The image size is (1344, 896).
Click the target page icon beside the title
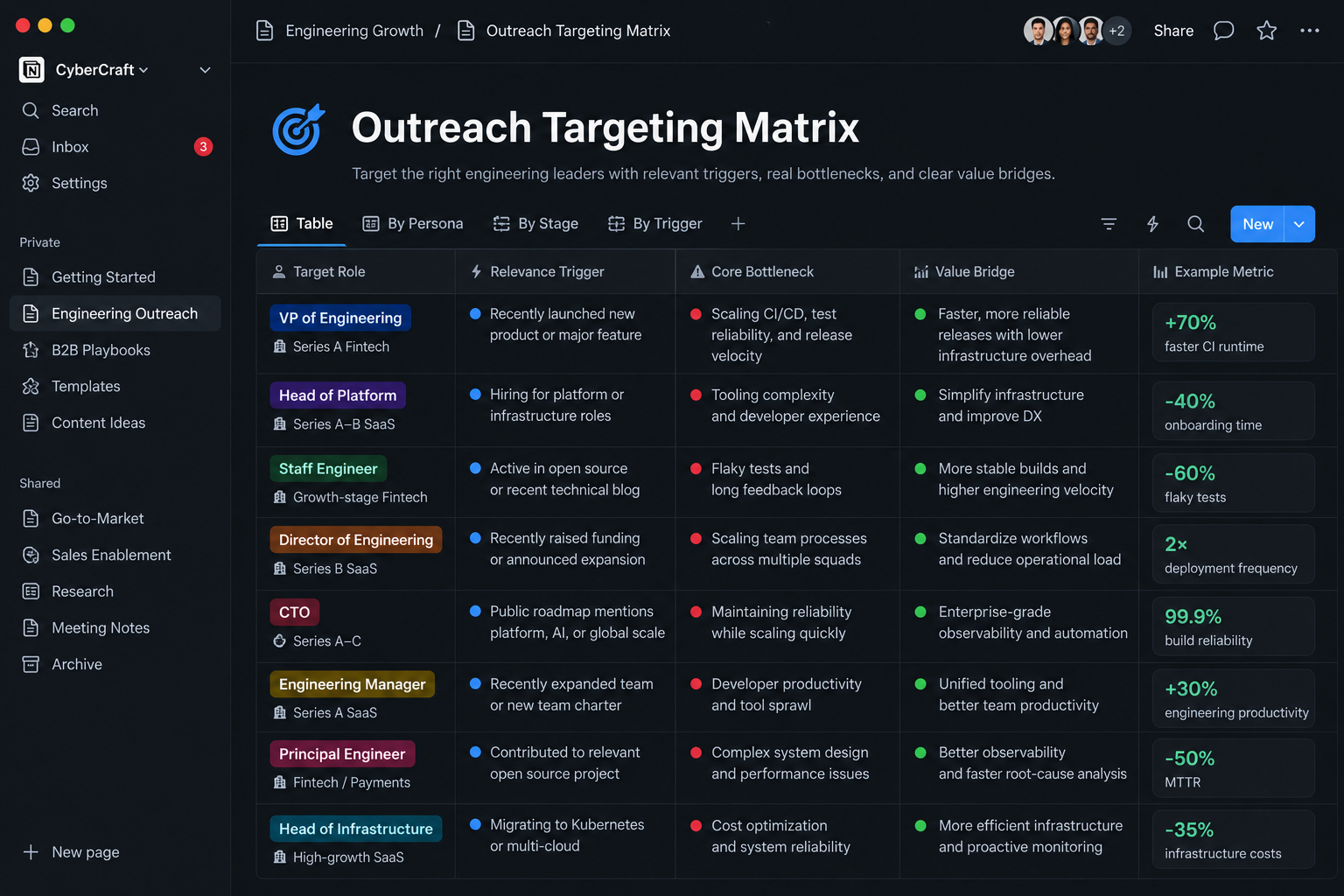pyautogui.click(x=297, y=130)
